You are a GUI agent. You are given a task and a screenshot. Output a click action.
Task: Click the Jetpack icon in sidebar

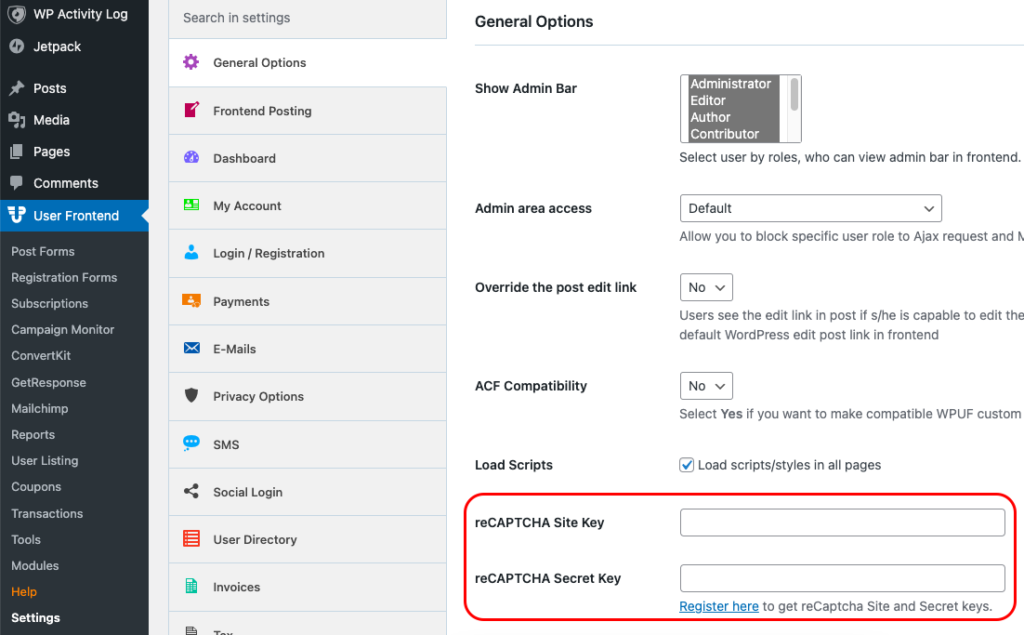point(17,46)
